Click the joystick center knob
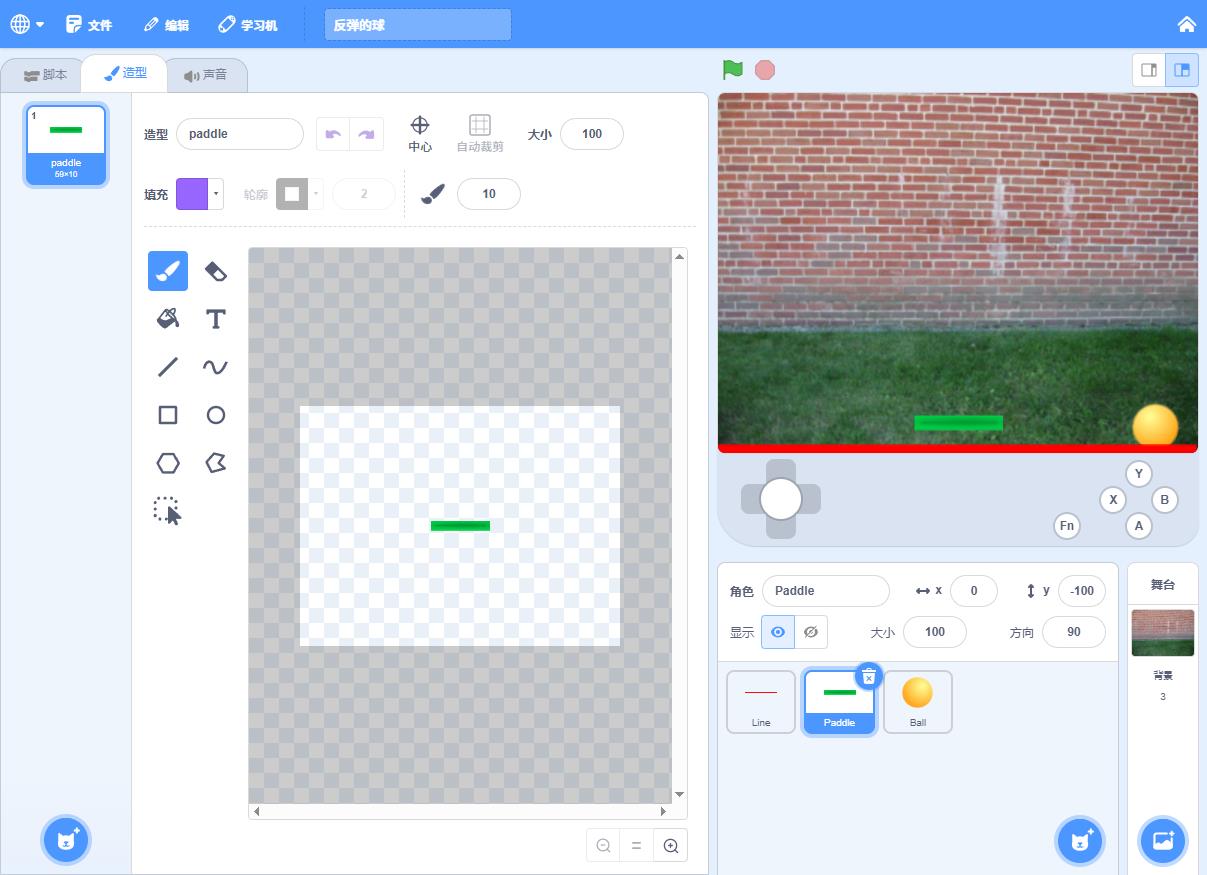This screenshot has height=875, width=1207. 781,499
